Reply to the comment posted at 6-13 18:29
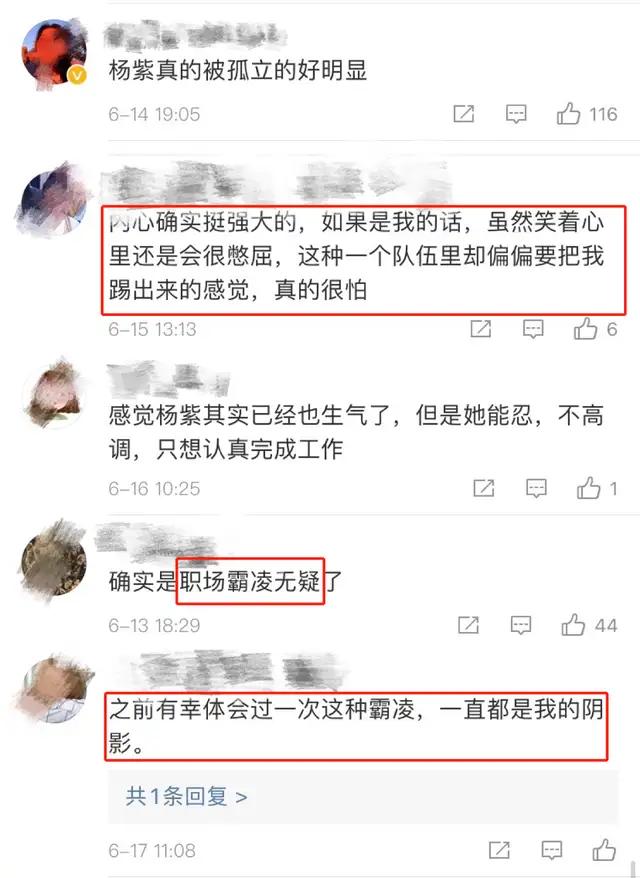Viewport: 640px width, 878px height. (x=521, y=625)
